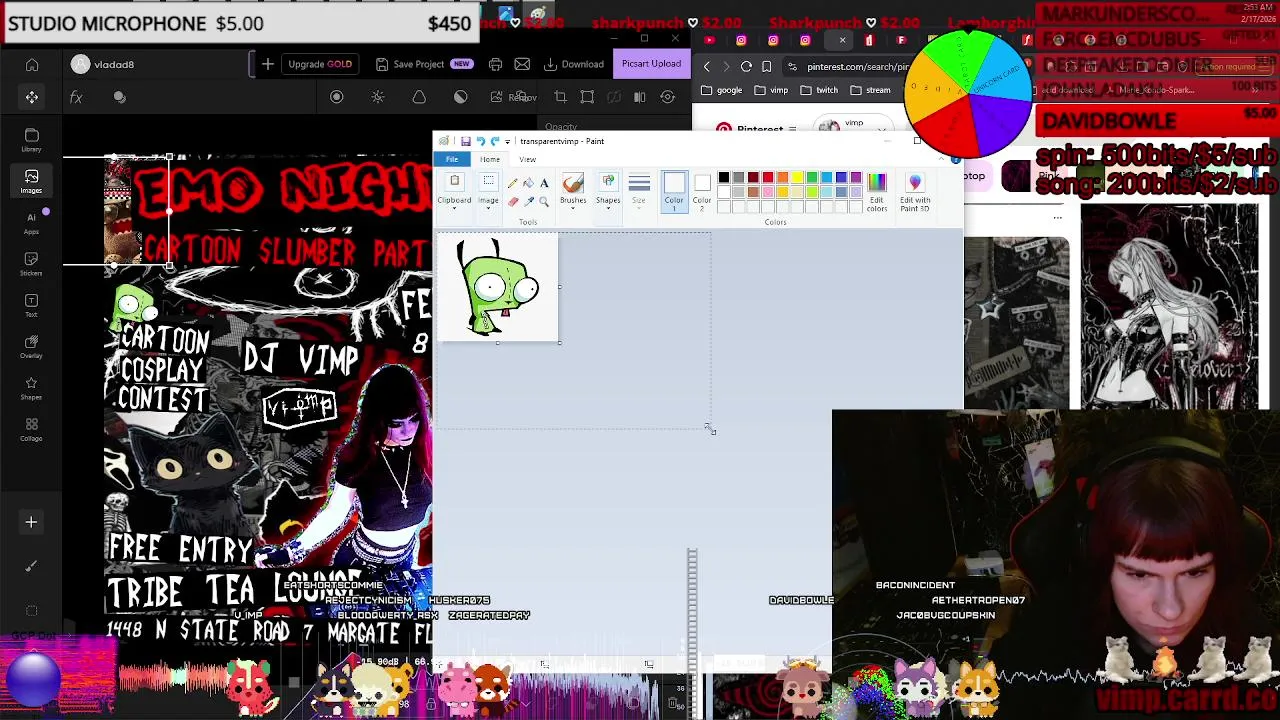This screenshot has width=1280, height=720.
Task: Select the Picsart move tool
Action: click(32, 97)
